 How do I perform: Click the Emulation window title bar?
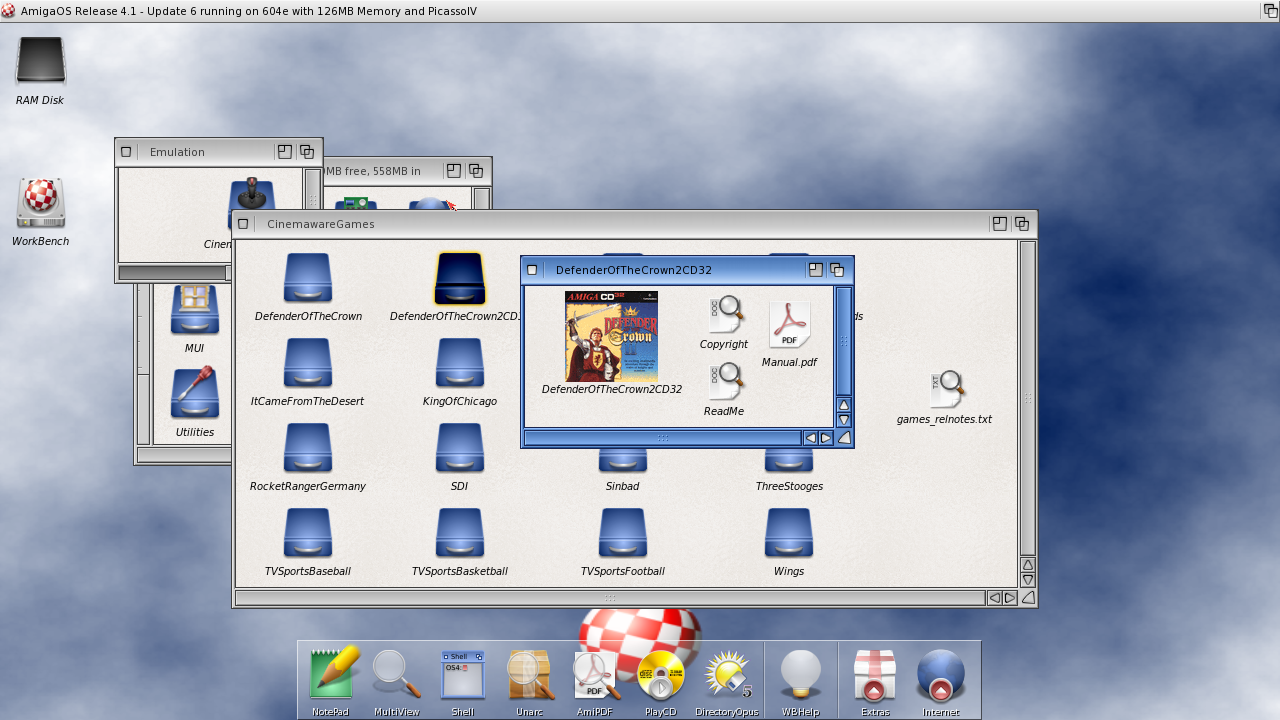coord(205,152)
